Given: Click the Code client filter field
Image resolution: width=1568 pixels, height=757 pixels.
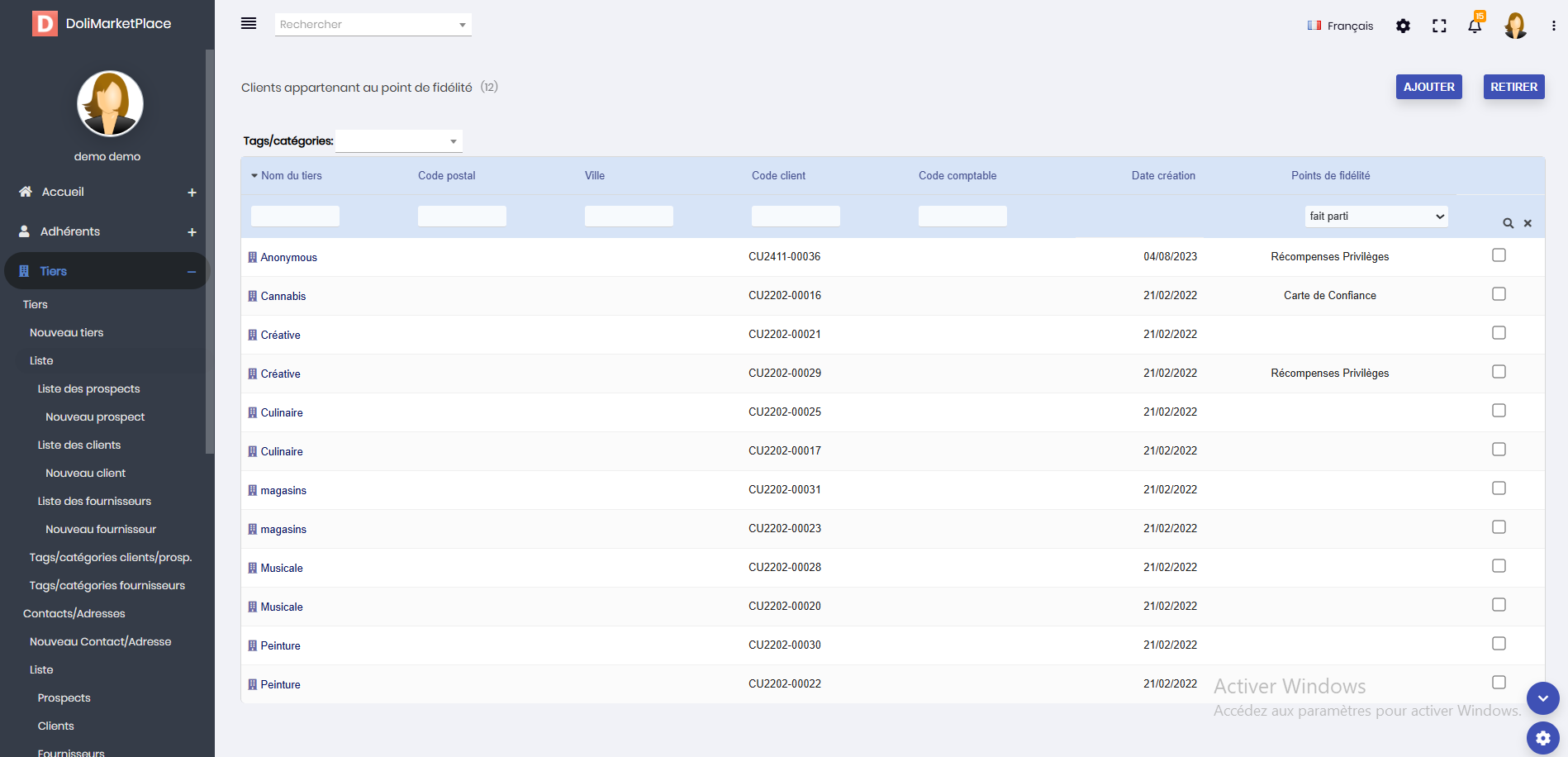Looking at the screenshot, I should [796, 217].
